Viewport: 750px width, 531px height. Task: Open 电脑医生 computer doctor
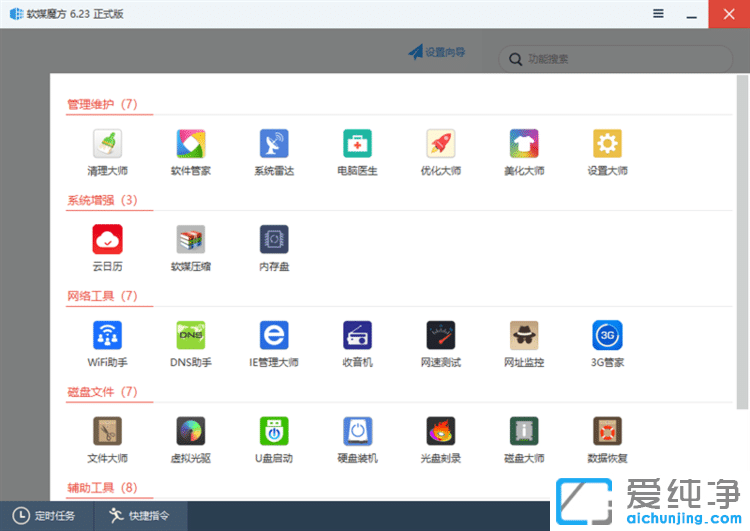(357, 144)
